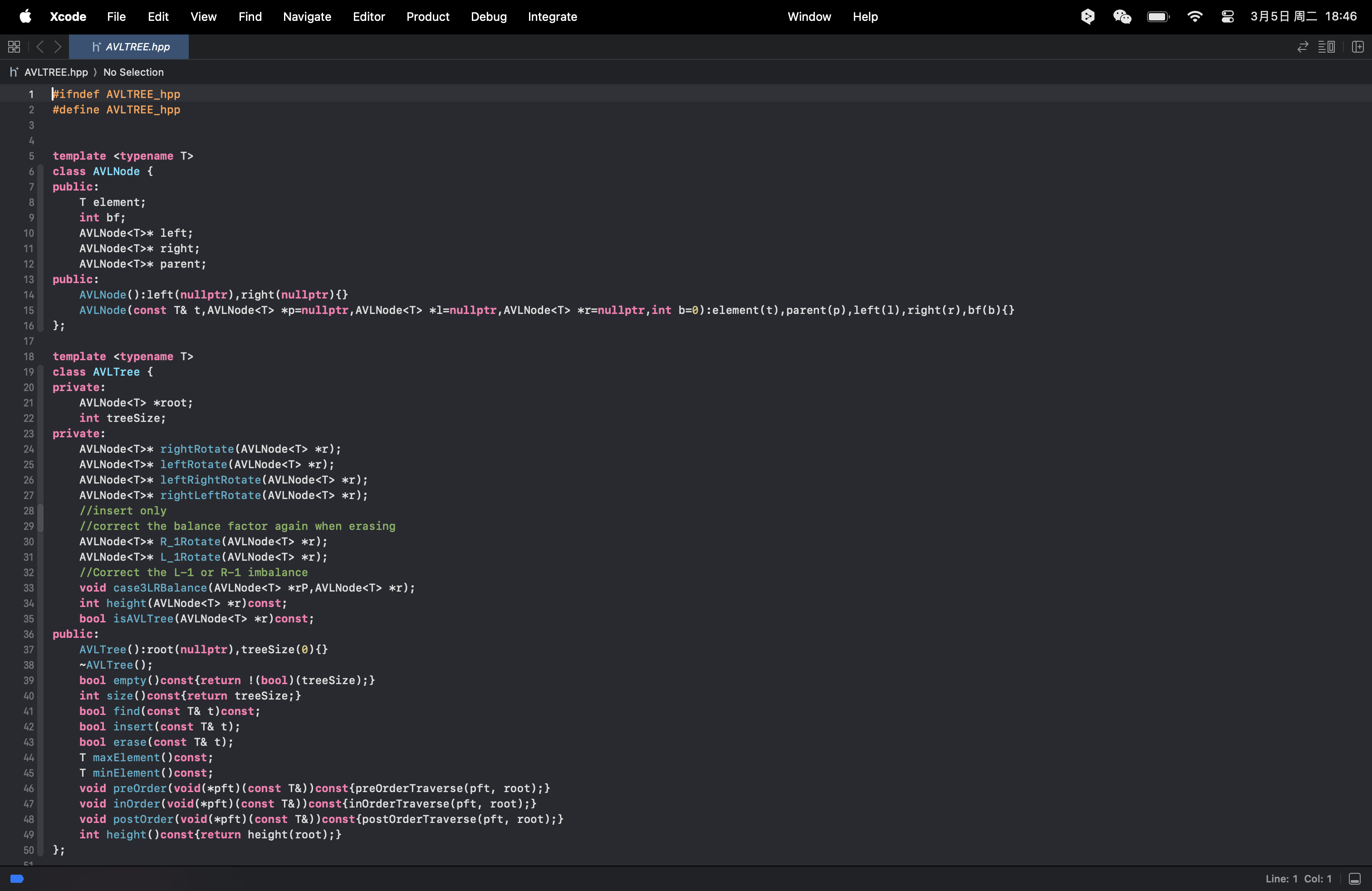Click the R_1Rotate function name
This screenshot has width=1372, height=891.
coord(190,542)
